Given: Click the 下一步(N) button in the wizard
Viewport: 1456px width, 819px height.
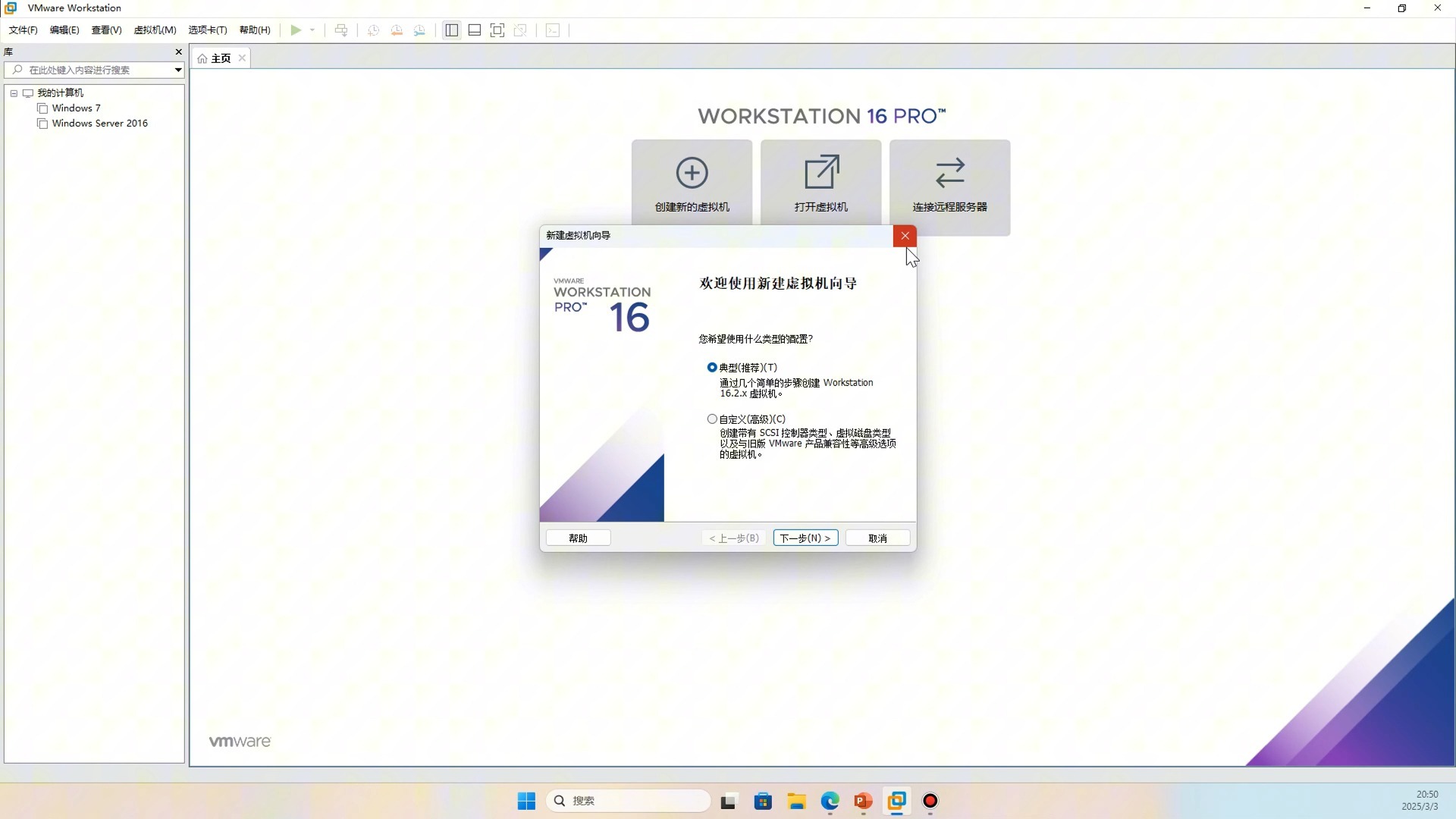Looking at the screenshot, I should pyautogui.click(x=805, y=538).
